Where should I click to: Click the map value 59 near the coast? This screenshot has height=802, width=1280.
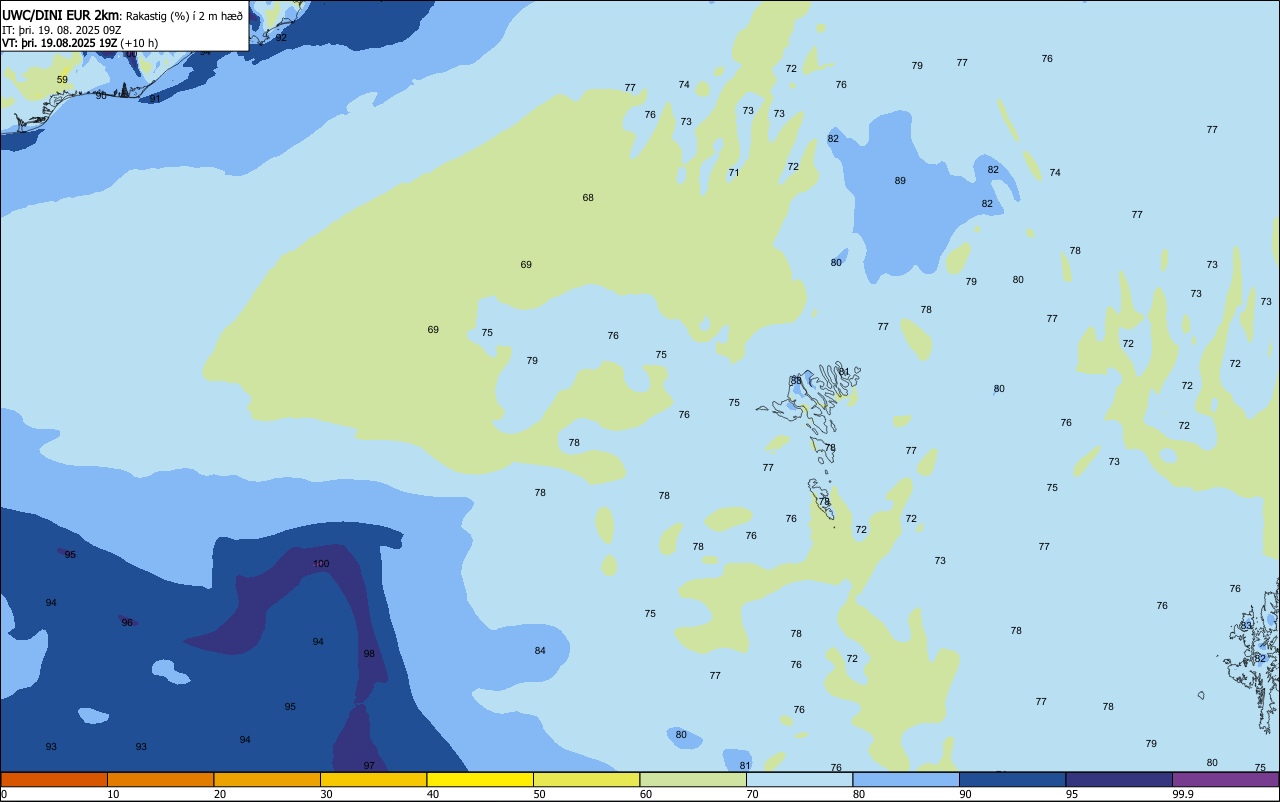tap(62, 80)
